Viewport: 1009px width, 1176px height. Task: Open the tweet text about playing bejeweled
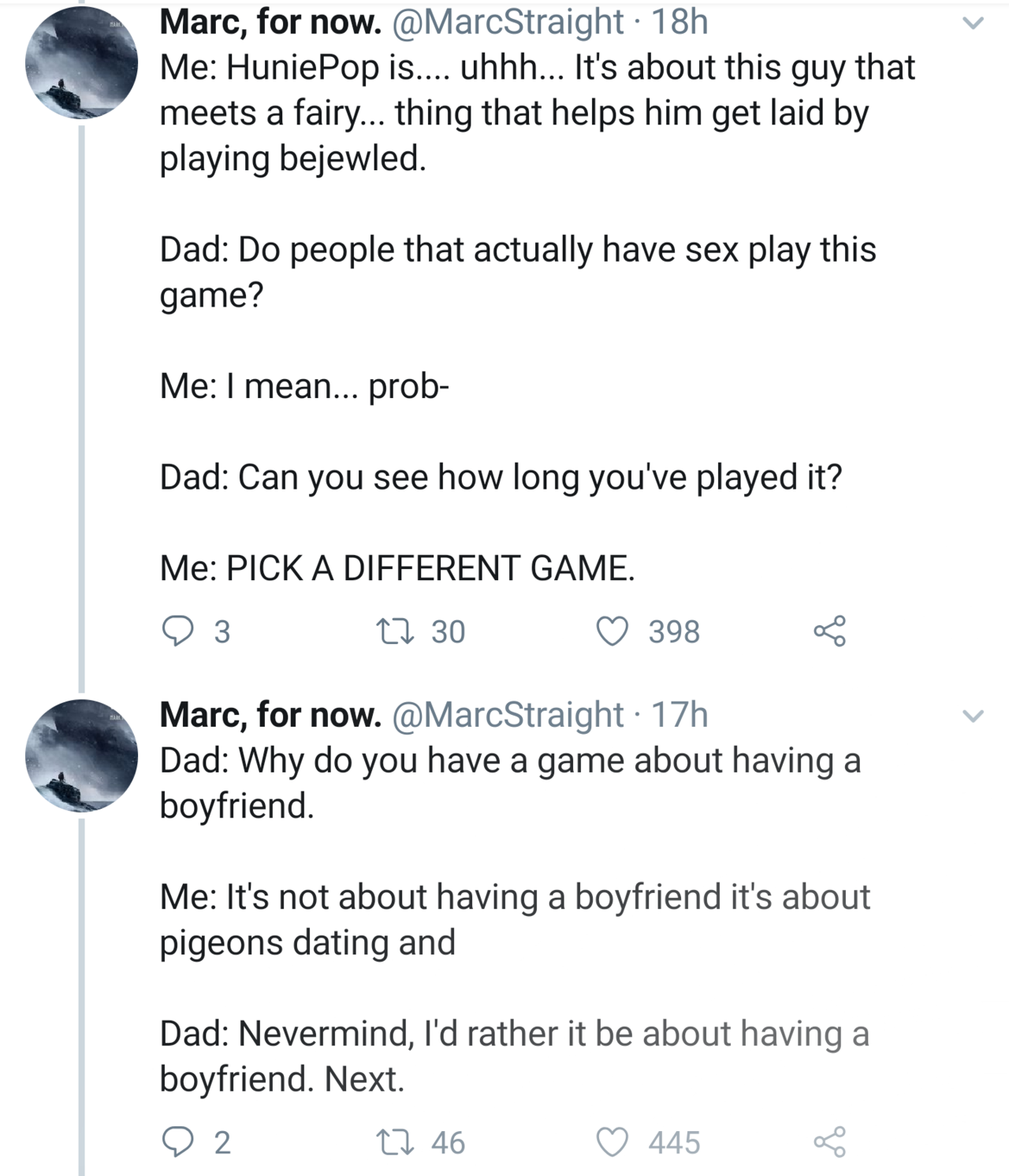(x=512, y=113)
